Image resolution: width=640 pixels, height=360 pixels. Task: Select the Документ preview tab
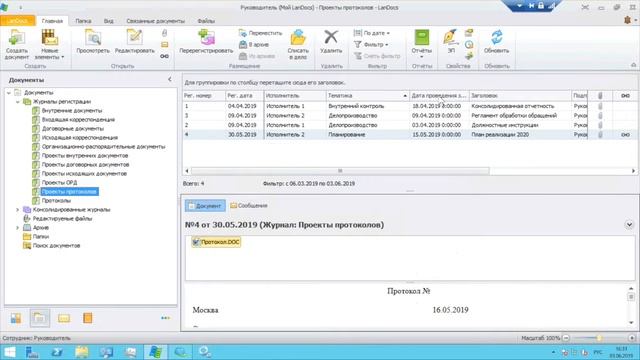coord(205,206)
